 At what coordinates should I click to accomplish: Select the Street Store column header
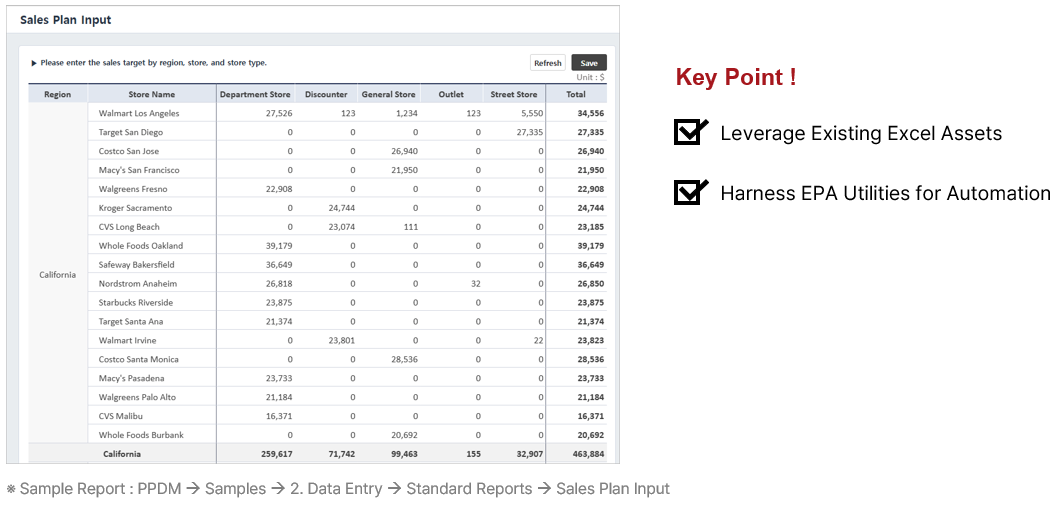point(513,95)
